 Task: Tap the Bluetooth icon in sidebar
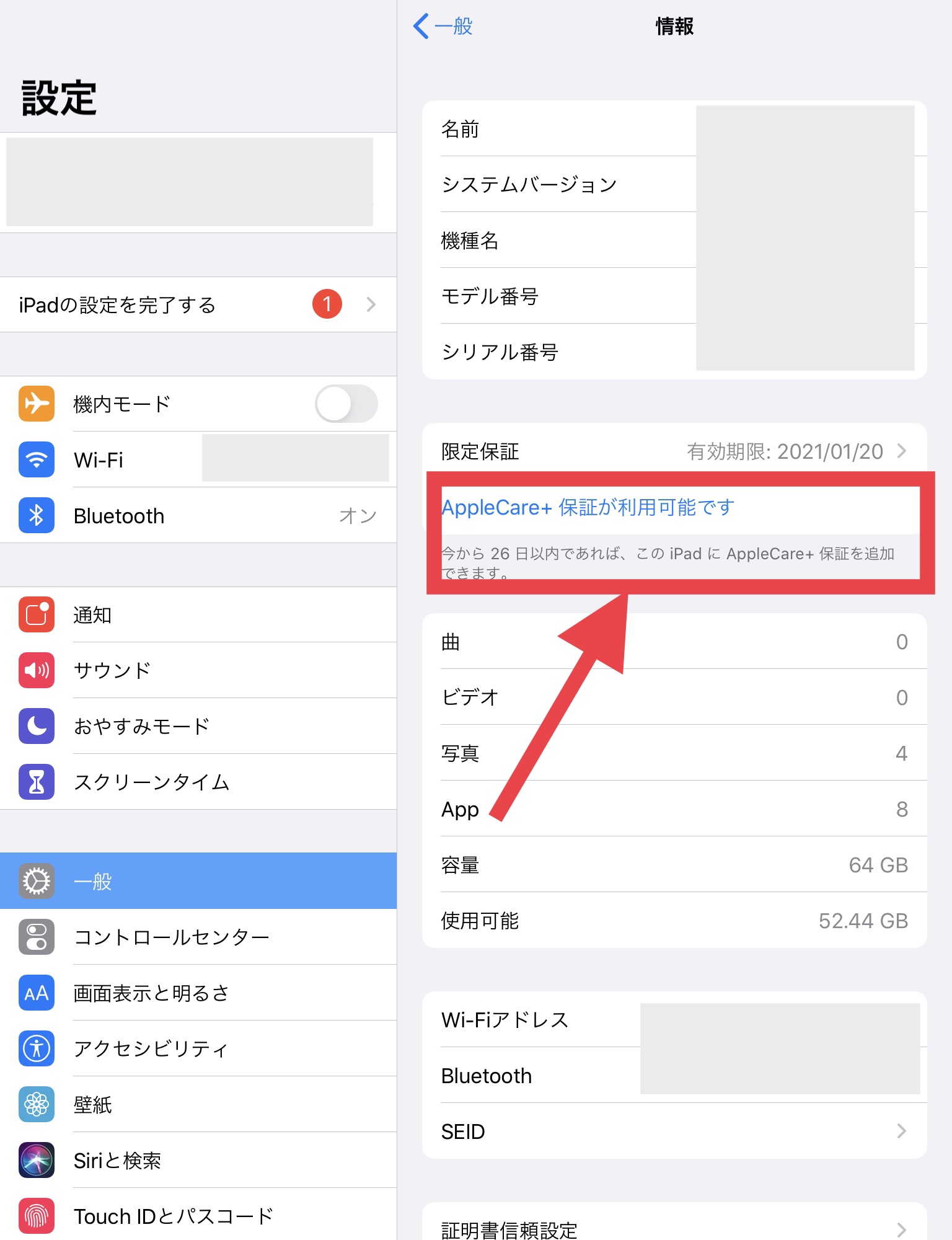click(37, 515)
